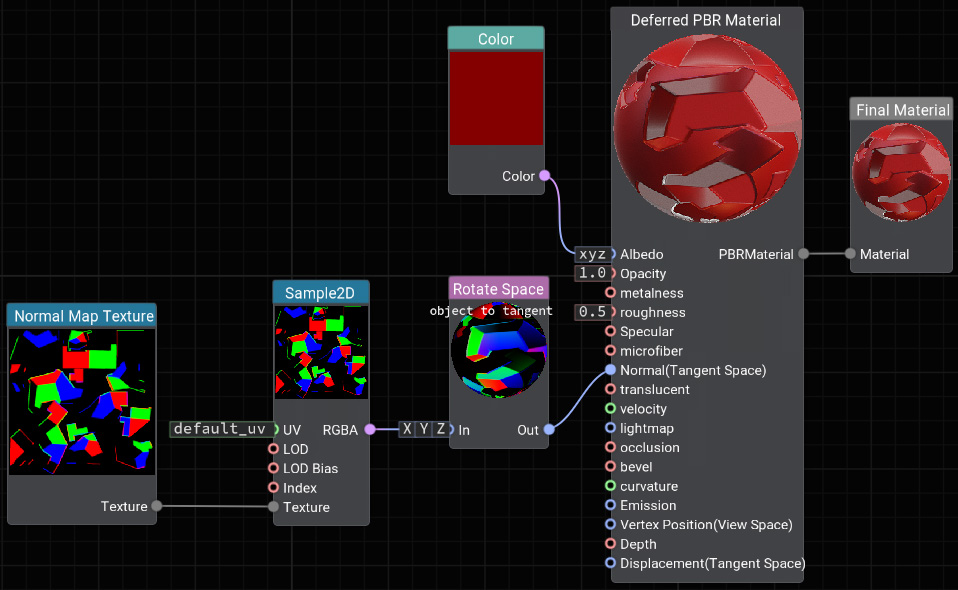Click the microfiber input port

[610, 351]
